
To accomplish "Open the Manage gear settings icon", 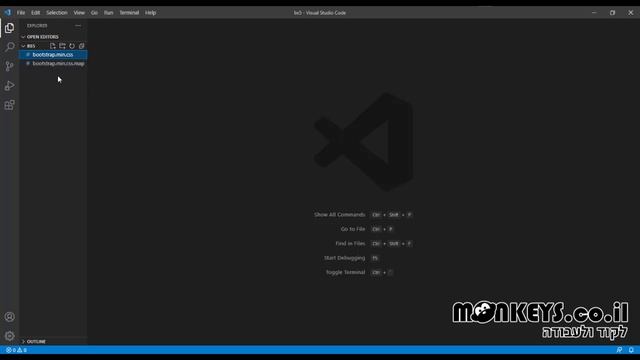I will (9, 336).
